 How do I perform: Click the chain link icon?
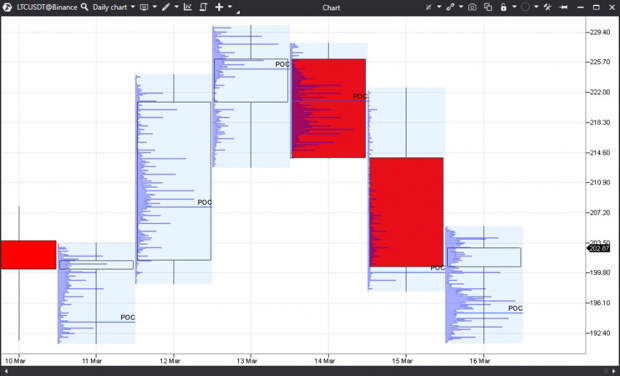[450, 7]
